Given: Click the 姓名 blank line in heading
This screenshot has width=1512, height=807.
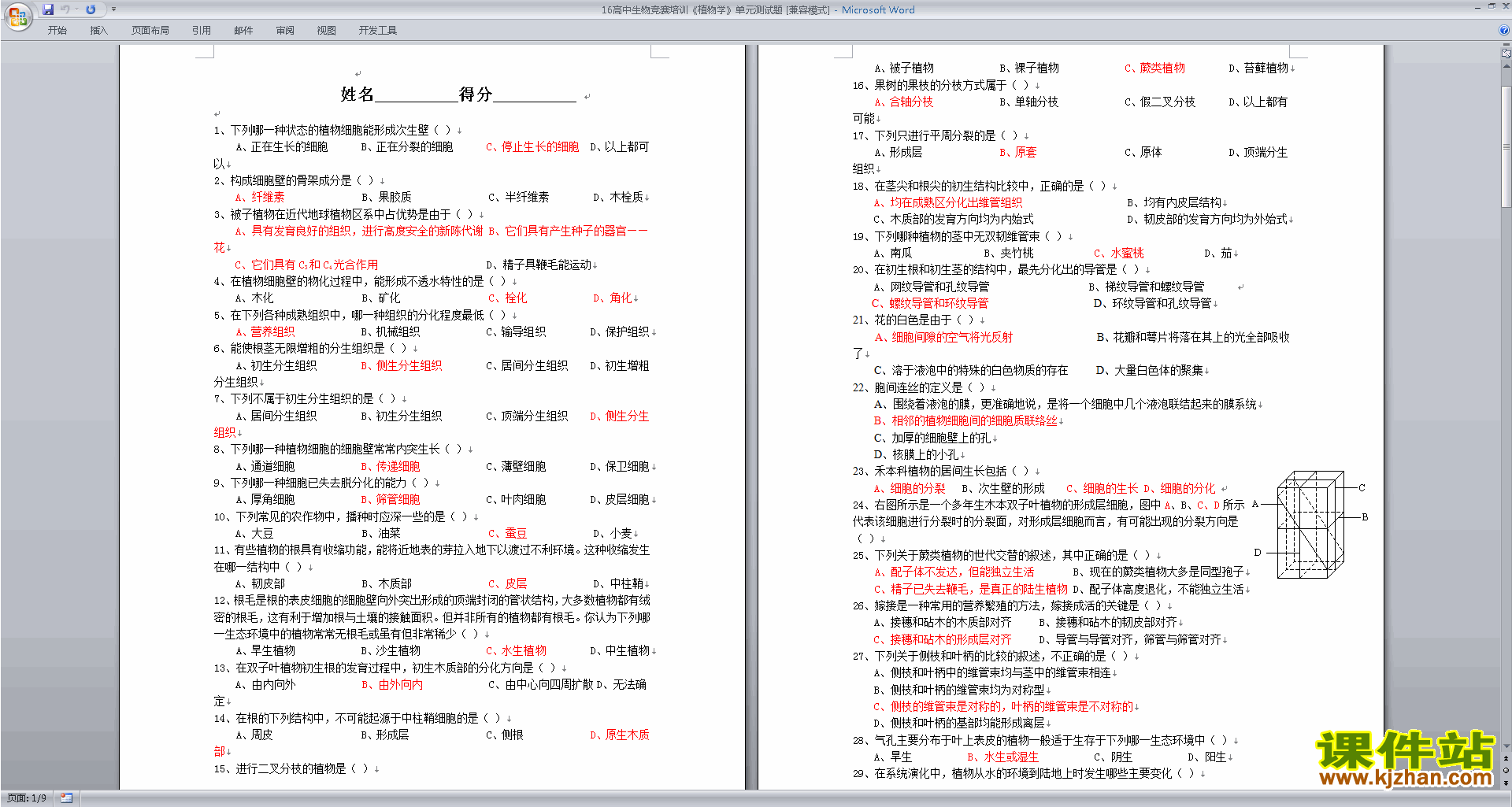Looking at the screenshot, I should tap(417, 95).
